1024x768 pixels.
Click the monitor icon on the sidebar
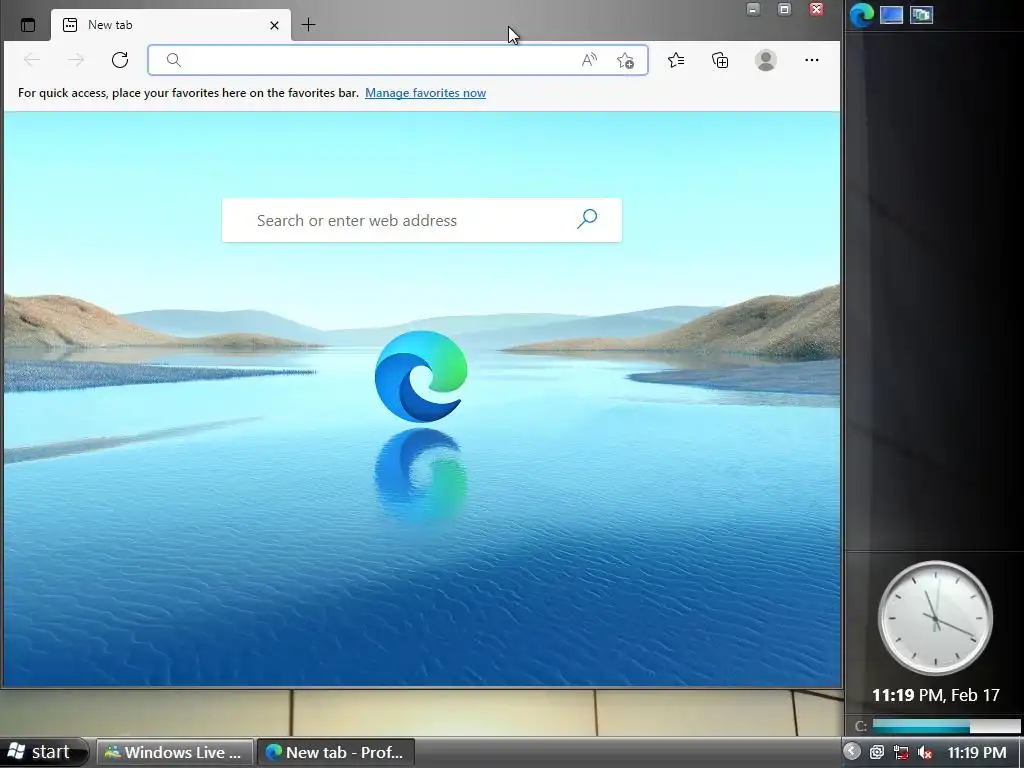point(891,14)
